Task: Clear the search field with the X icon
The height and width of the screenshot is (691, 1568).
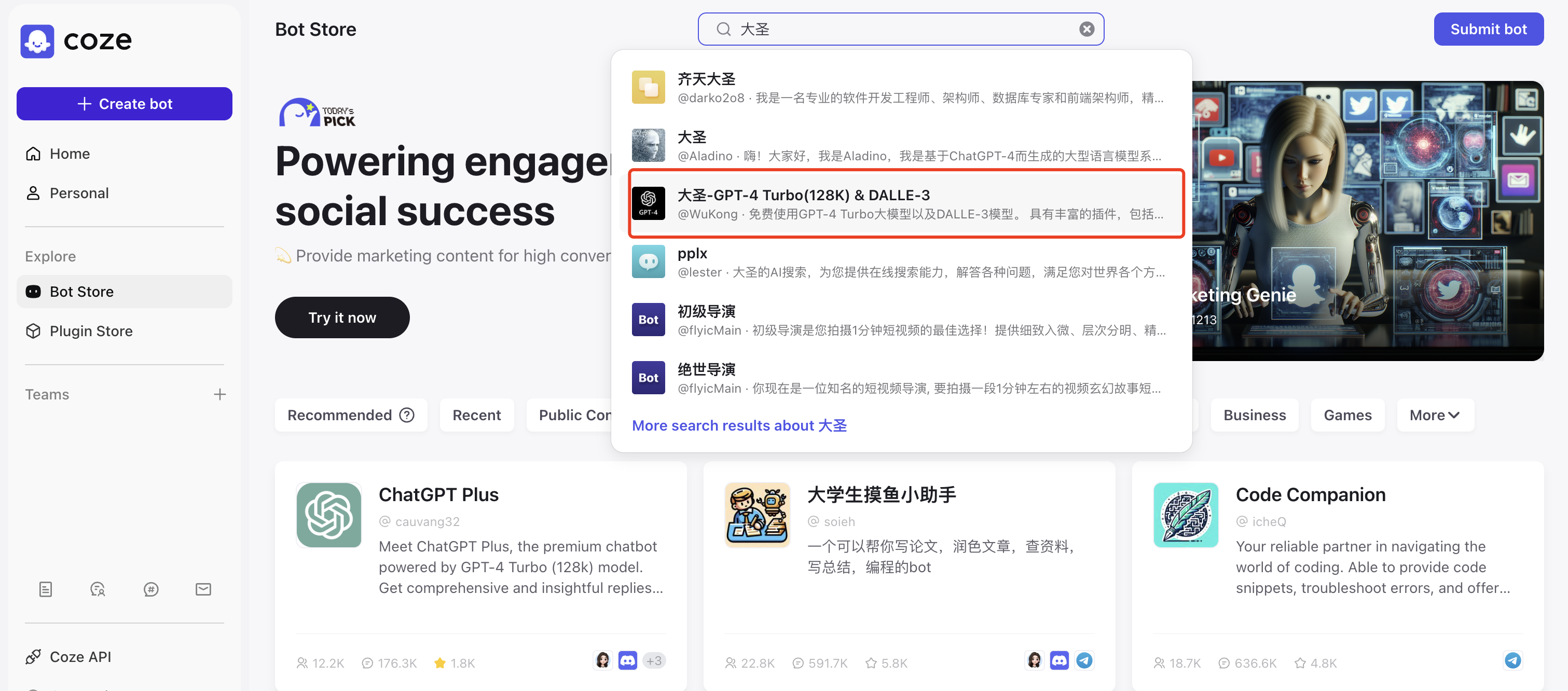Action: [x=1086, y=29]
